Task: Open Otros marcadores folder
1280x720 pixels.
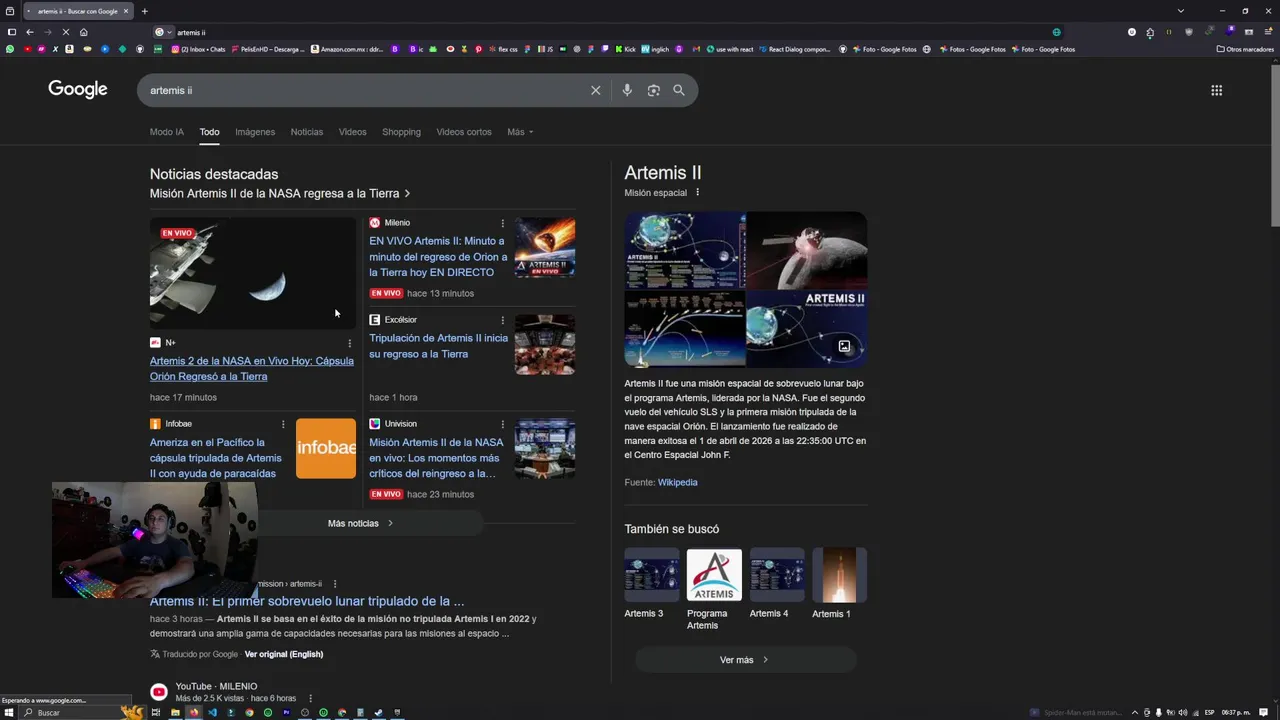Action: [x=1245, y=49]
